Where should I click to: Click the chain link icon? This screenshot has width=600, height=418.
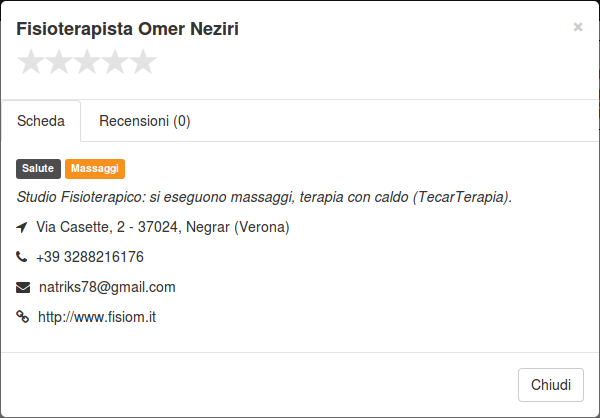click(x=23, y=317)
